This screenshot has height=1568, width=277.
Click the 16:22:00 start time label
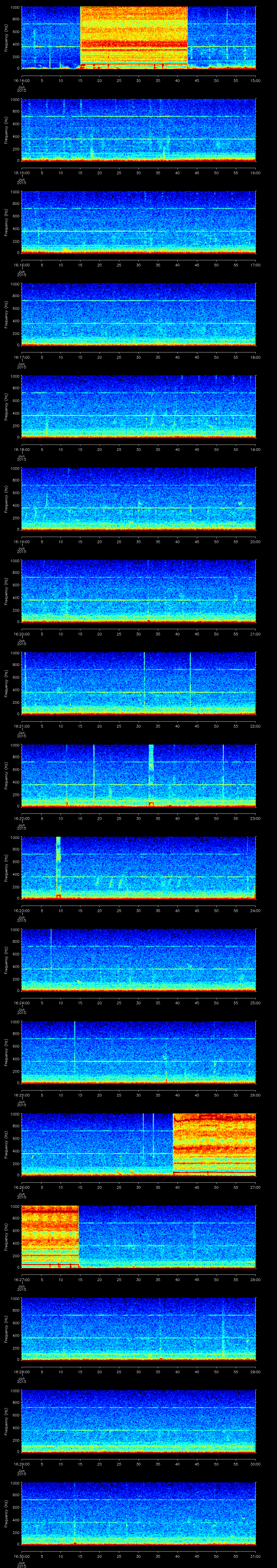coord(21,818)
